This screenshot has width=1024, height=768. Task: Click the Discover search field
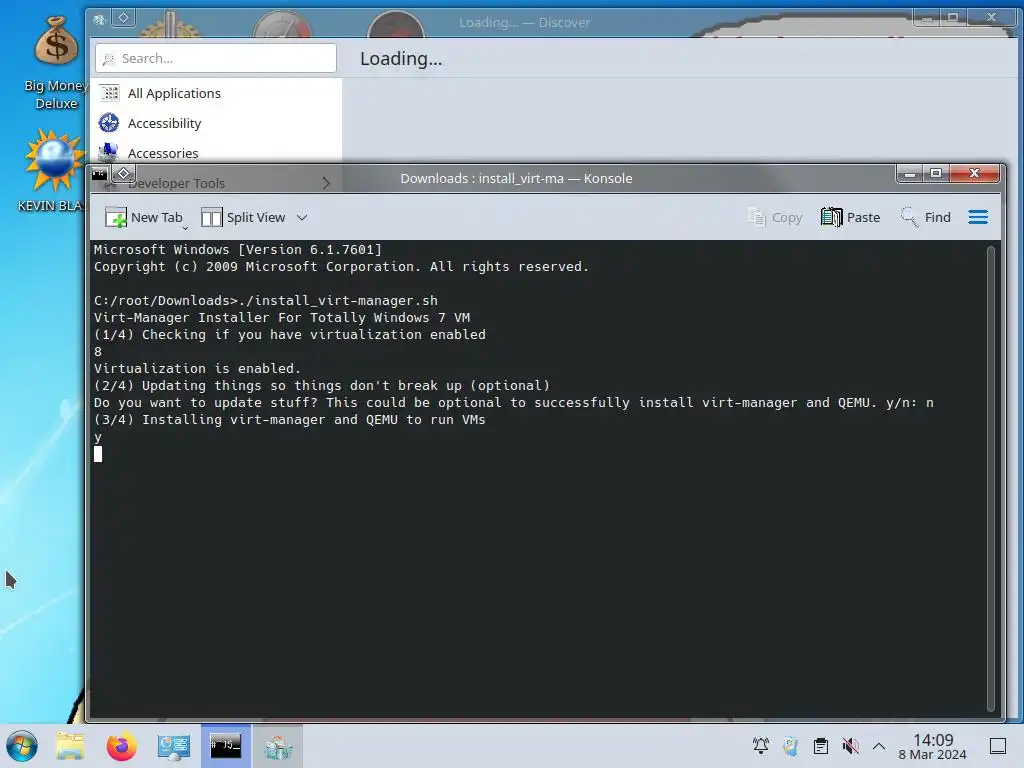coord(216,58)
